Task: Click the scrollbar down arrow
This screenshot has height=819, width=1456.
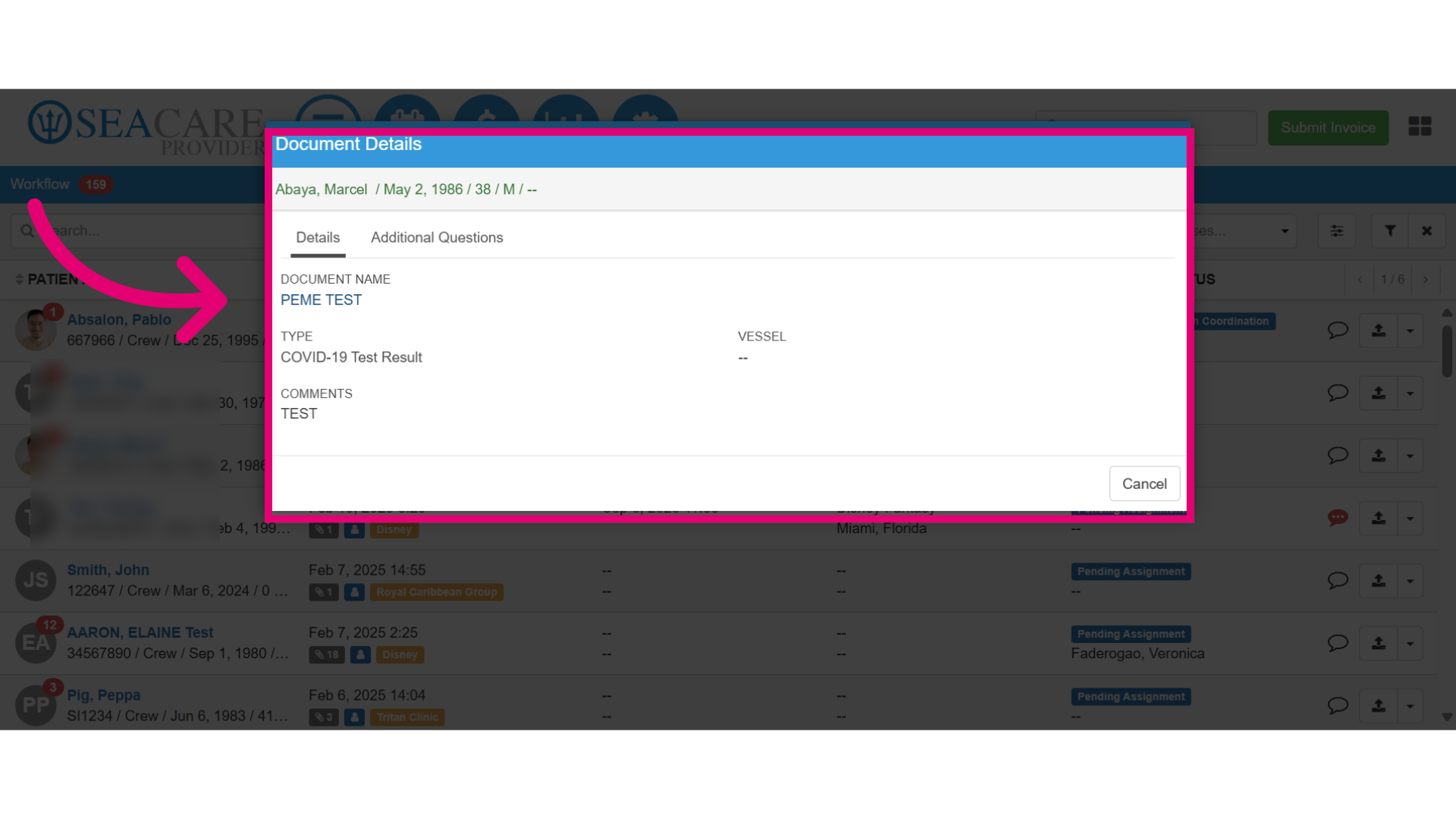Action: click(1447, 717)
